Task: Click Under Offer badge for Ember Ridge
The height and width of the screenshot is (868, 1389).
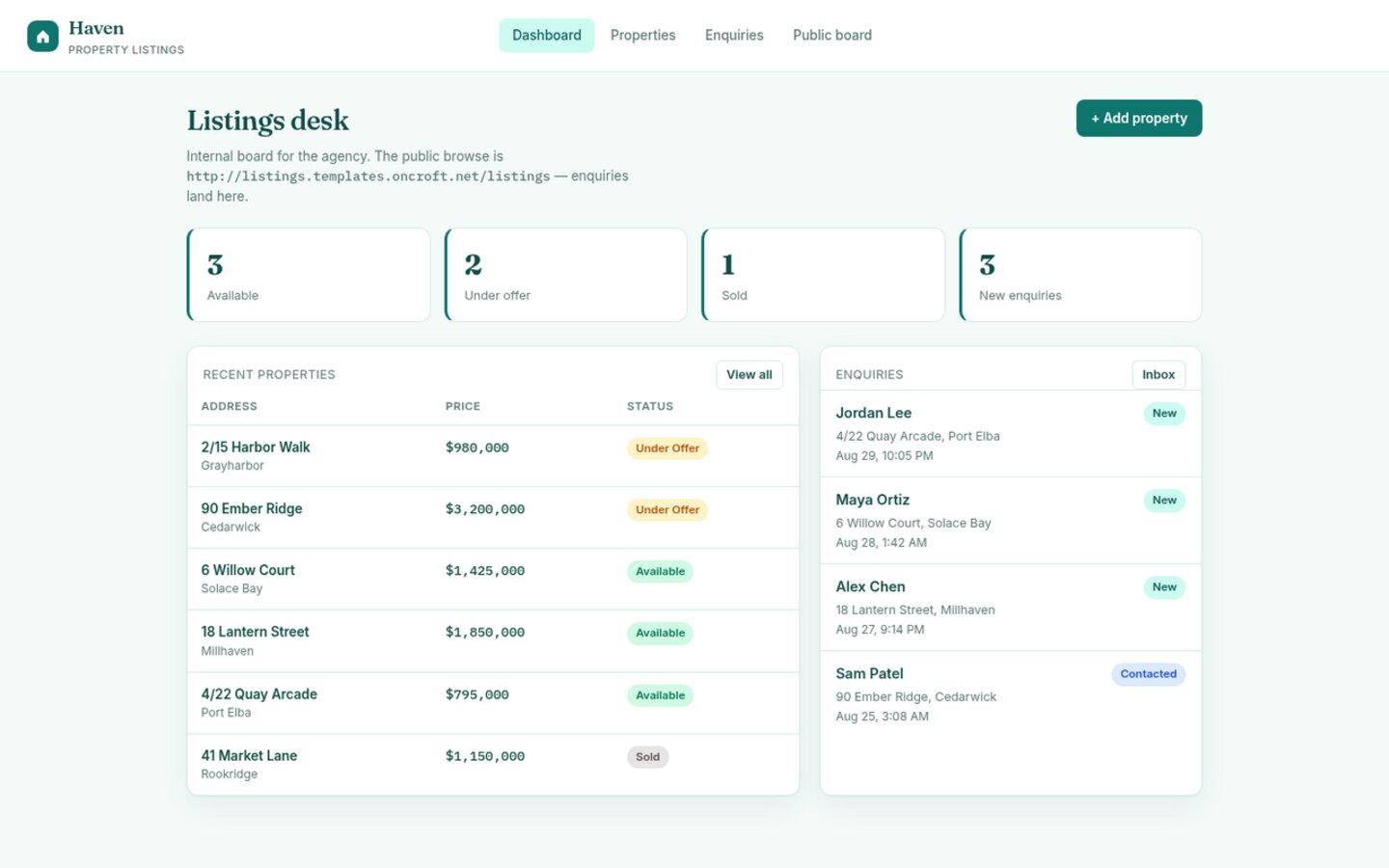Action: [667, 510]
